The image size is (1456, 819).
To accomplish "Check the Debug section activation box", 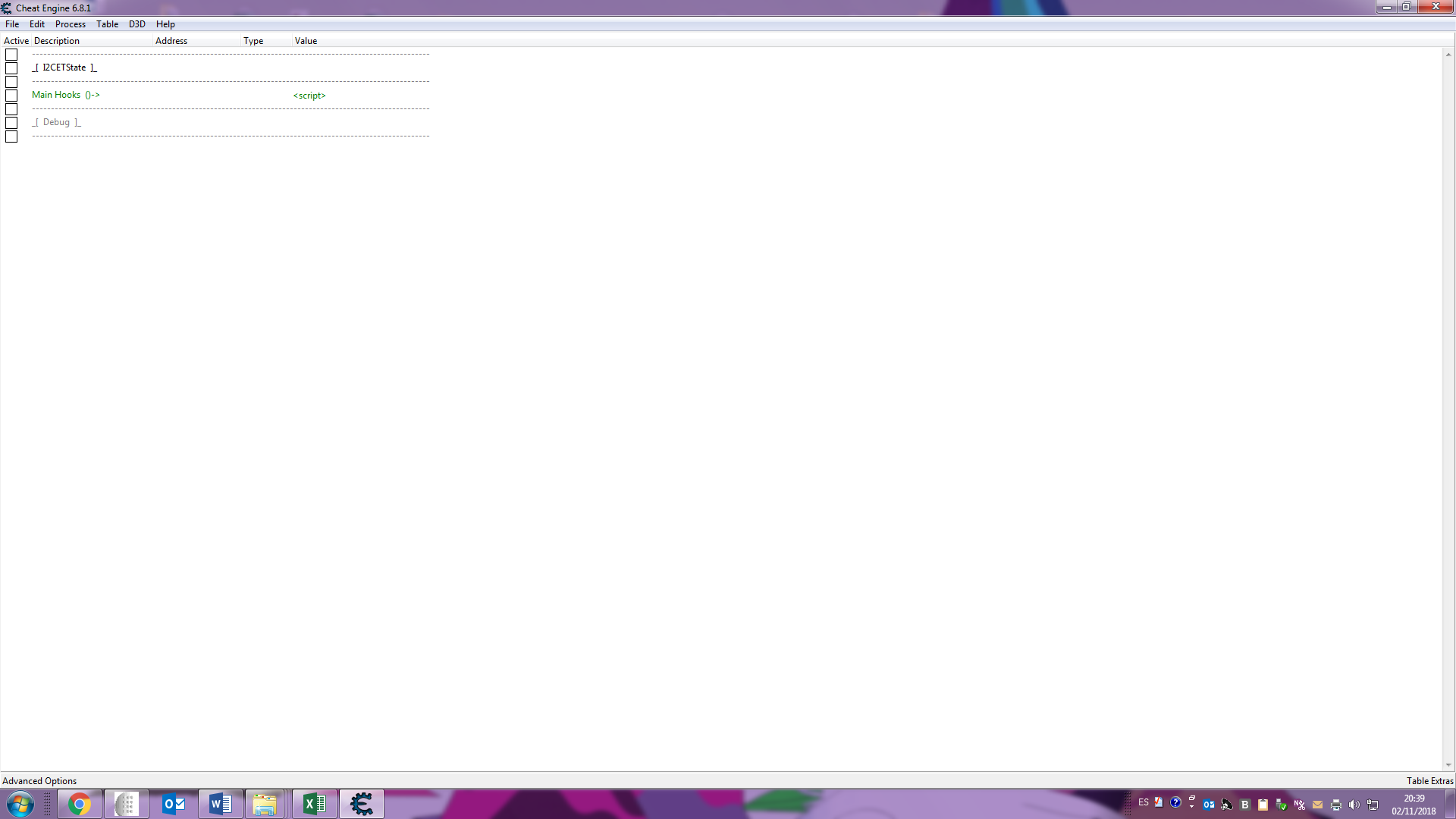I will (x=11, y=122).
